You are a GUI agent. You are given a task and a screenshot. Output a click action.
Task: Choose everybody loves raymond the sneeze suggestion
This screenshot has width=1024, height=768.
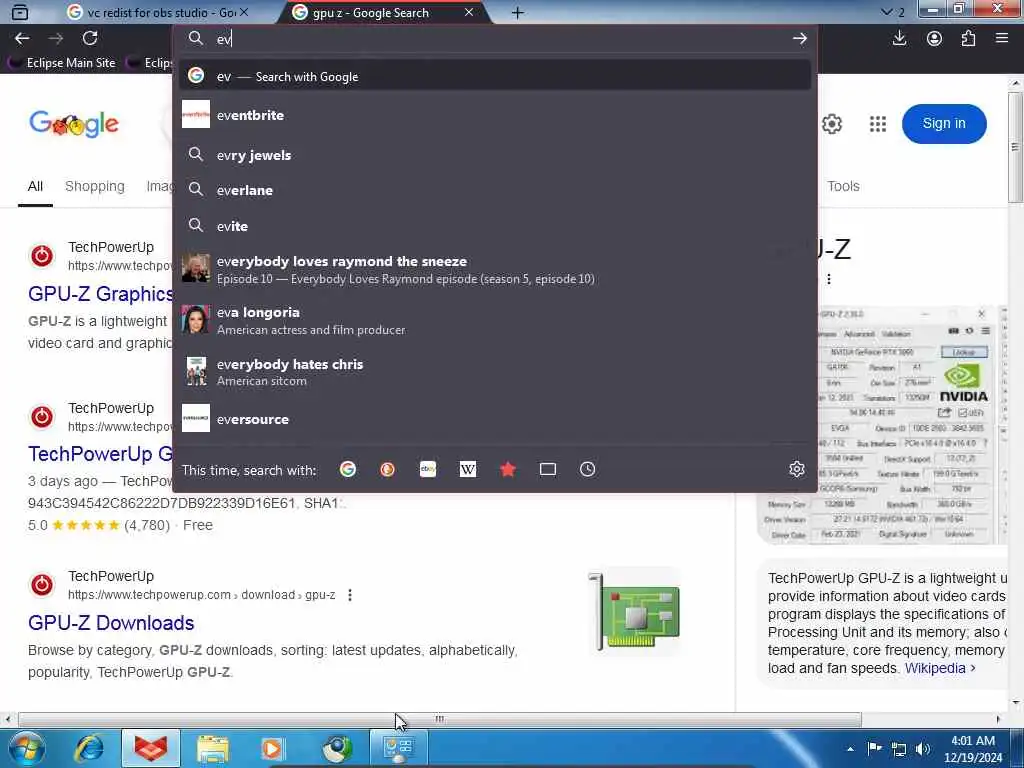click(x=495, y=269)
